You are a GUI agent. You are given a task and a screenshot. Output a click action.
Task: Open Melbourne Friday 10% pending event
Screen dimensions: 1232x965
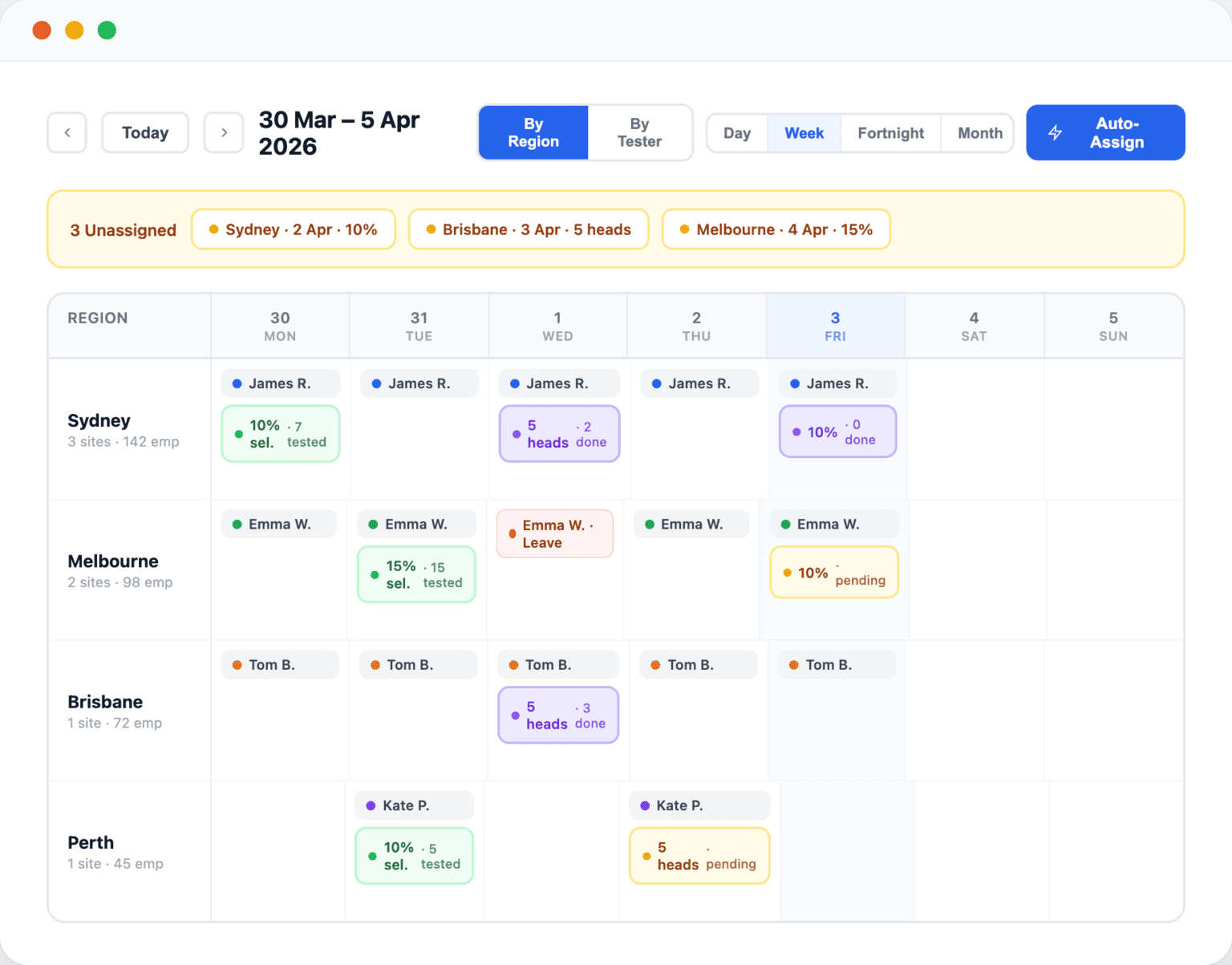click(x=834, y=572)
